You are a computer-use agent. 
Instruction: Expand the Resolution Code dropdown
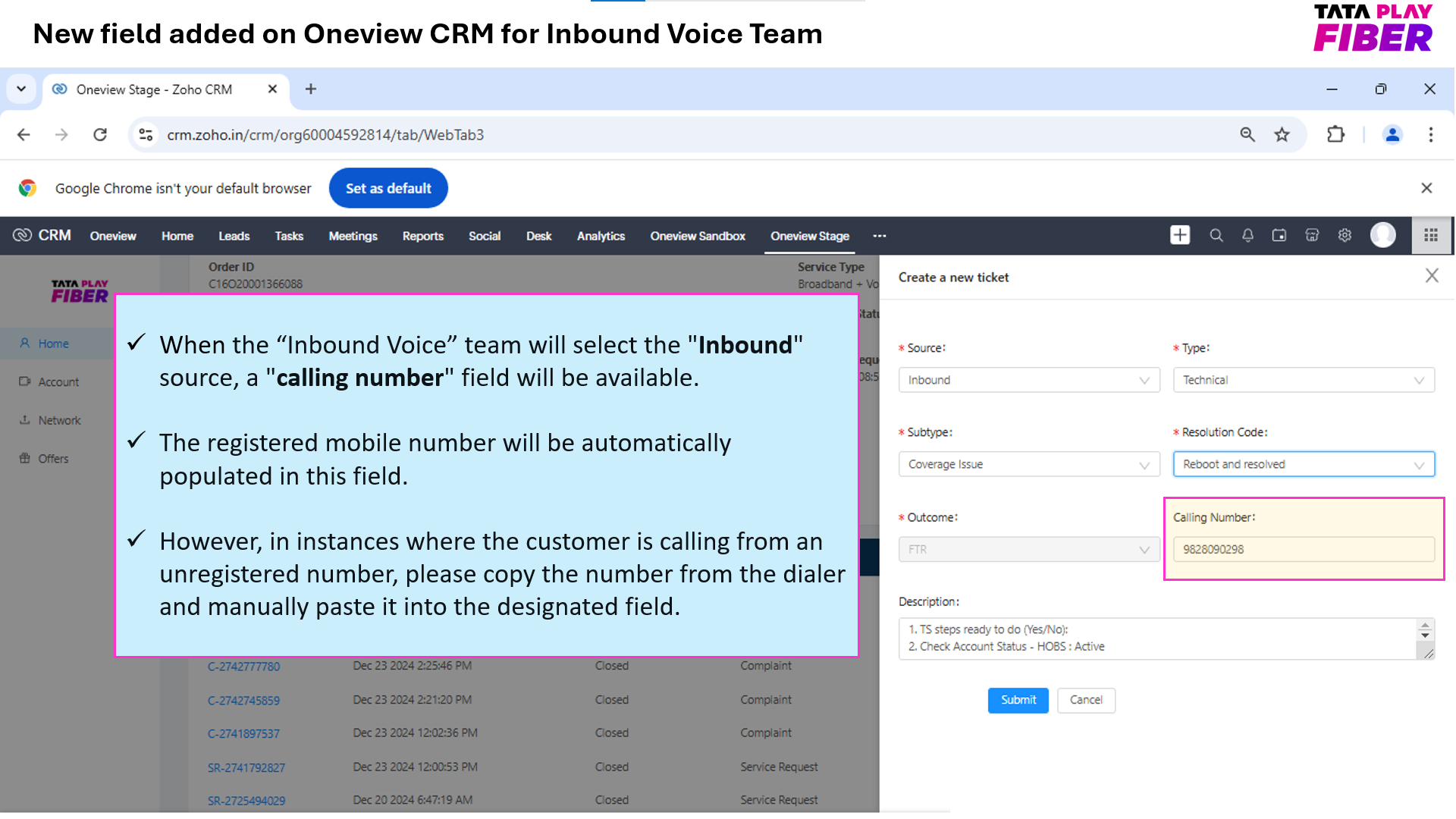pos(1304,464)
